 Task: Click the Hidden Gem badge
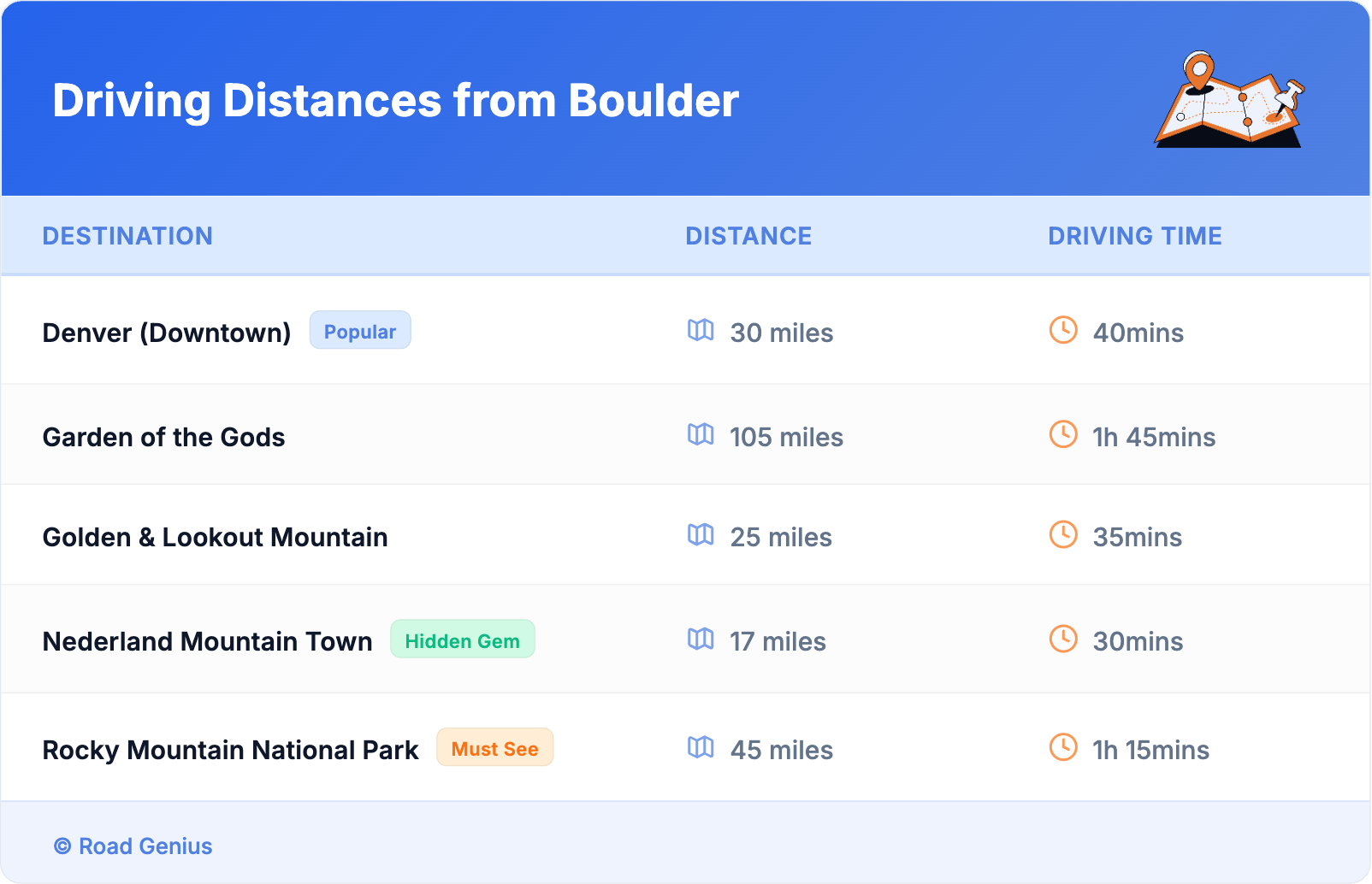pyautogui.click(x=462, y=639)
